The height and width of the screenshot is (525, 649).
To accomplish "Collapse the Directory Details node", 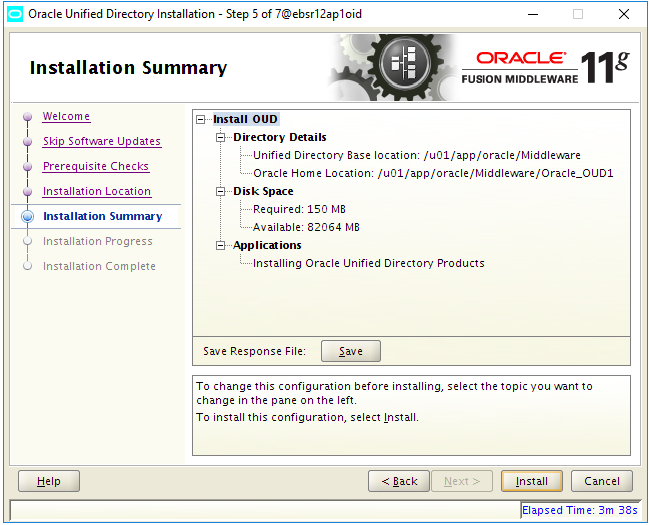I will pos(221,137).
